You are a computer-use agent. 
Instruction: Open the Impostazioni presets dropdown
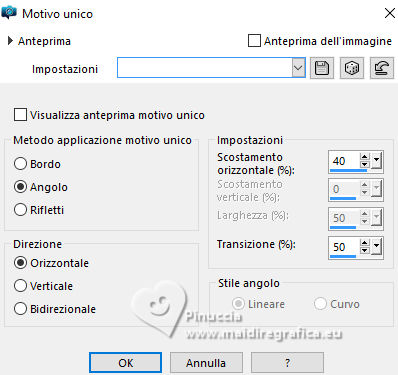pos(298,68)
